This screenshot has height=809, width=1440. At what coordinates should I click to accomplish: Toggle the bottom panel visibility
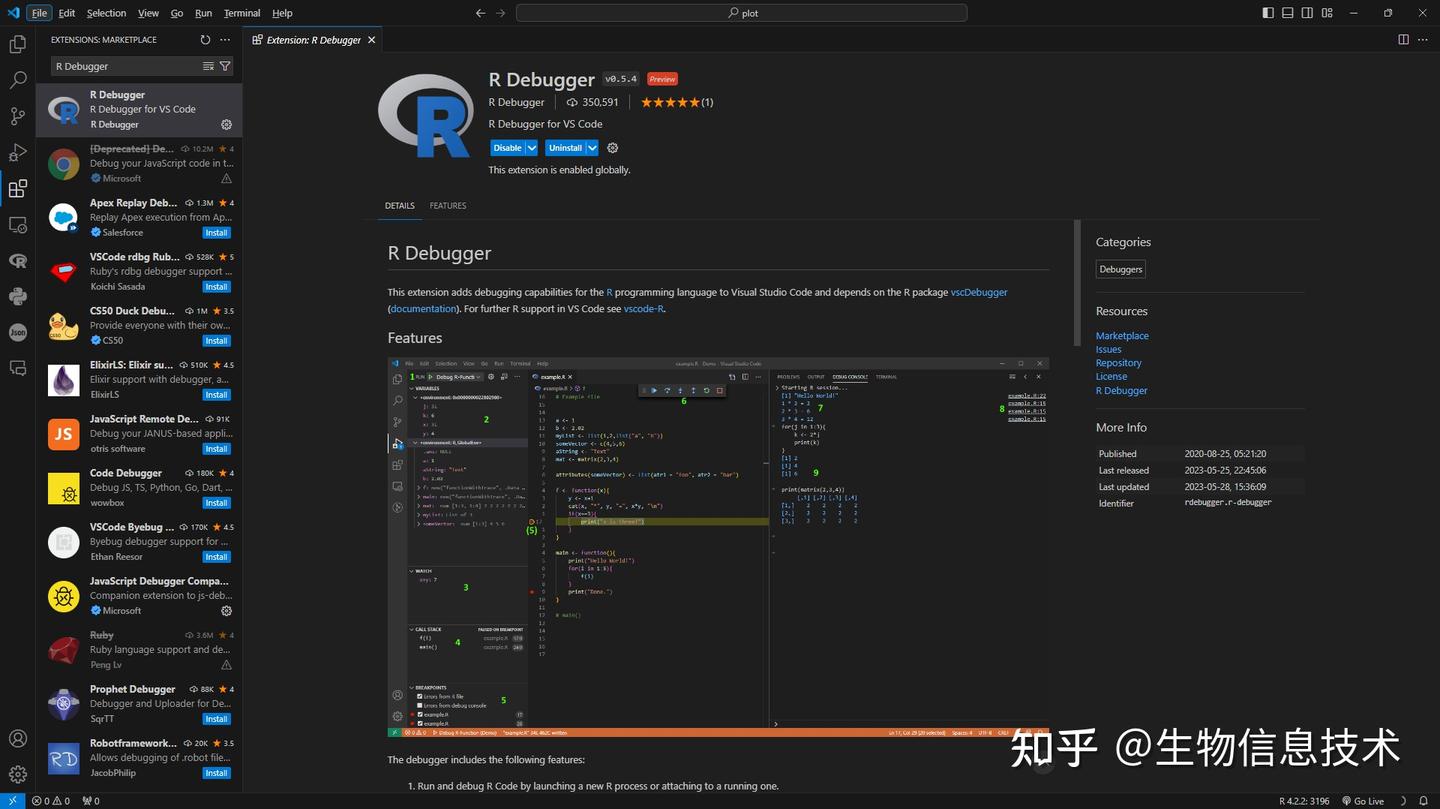click(x=1287, y=12)
